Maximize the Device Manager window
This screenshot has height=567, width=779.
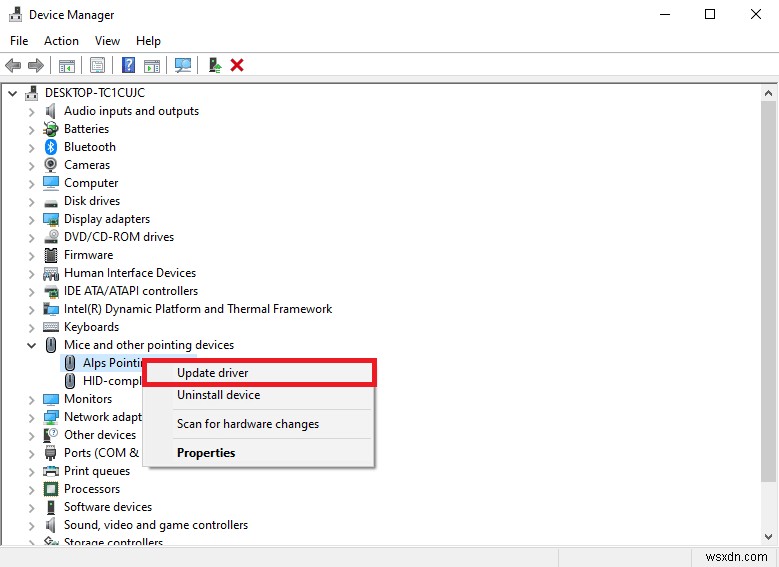click(x=710, y=14)
